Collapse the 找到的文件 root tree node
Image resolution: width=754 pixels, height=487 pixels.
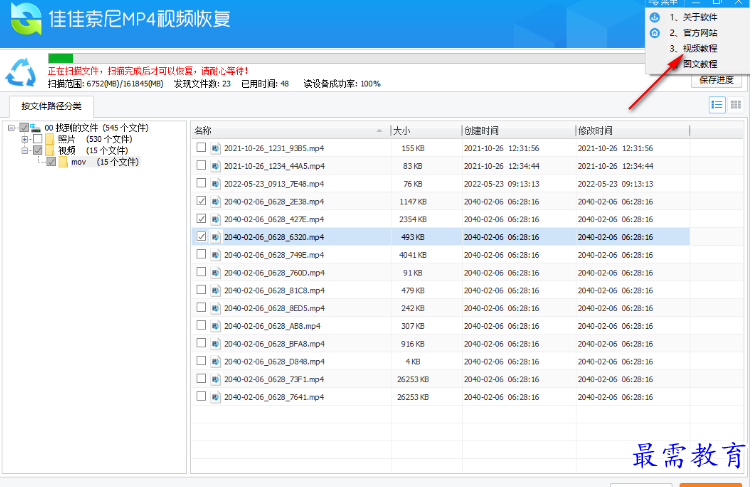click(x=12, y=128)
